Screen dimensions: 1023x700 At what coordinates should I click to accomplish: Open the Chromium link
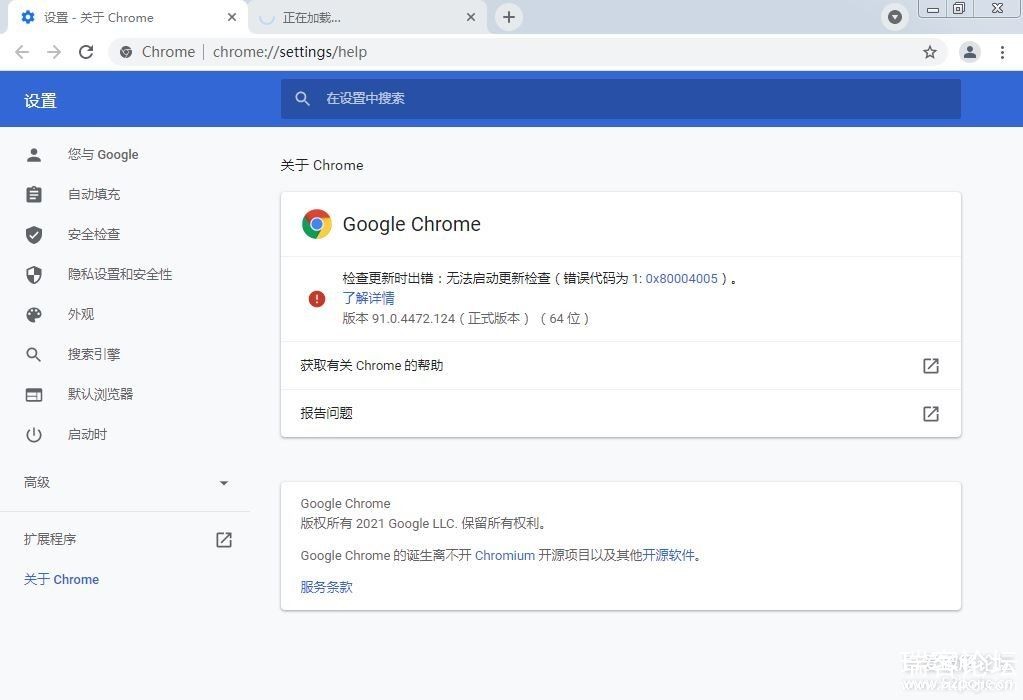coord(505,555)
